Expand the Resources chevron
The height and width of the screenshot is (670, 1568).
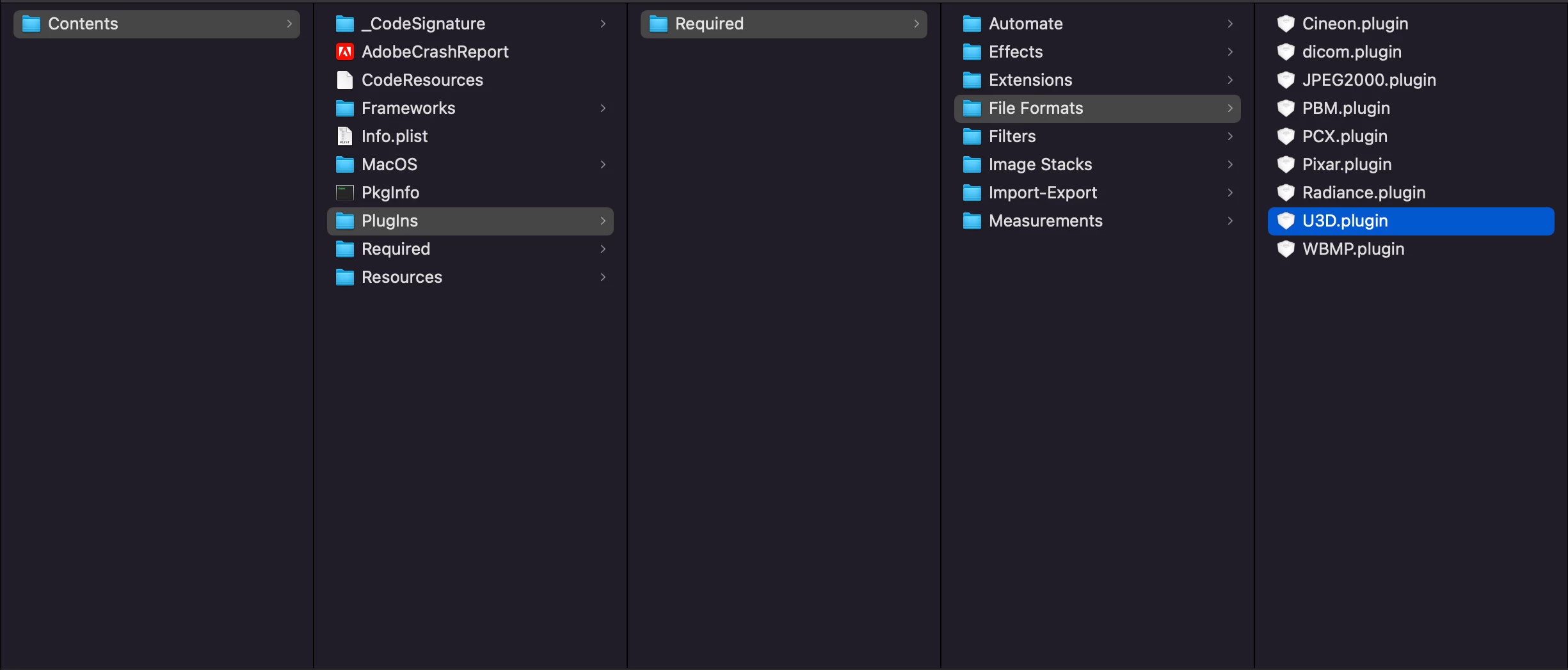pyautogui.click(x=603, y=277)
